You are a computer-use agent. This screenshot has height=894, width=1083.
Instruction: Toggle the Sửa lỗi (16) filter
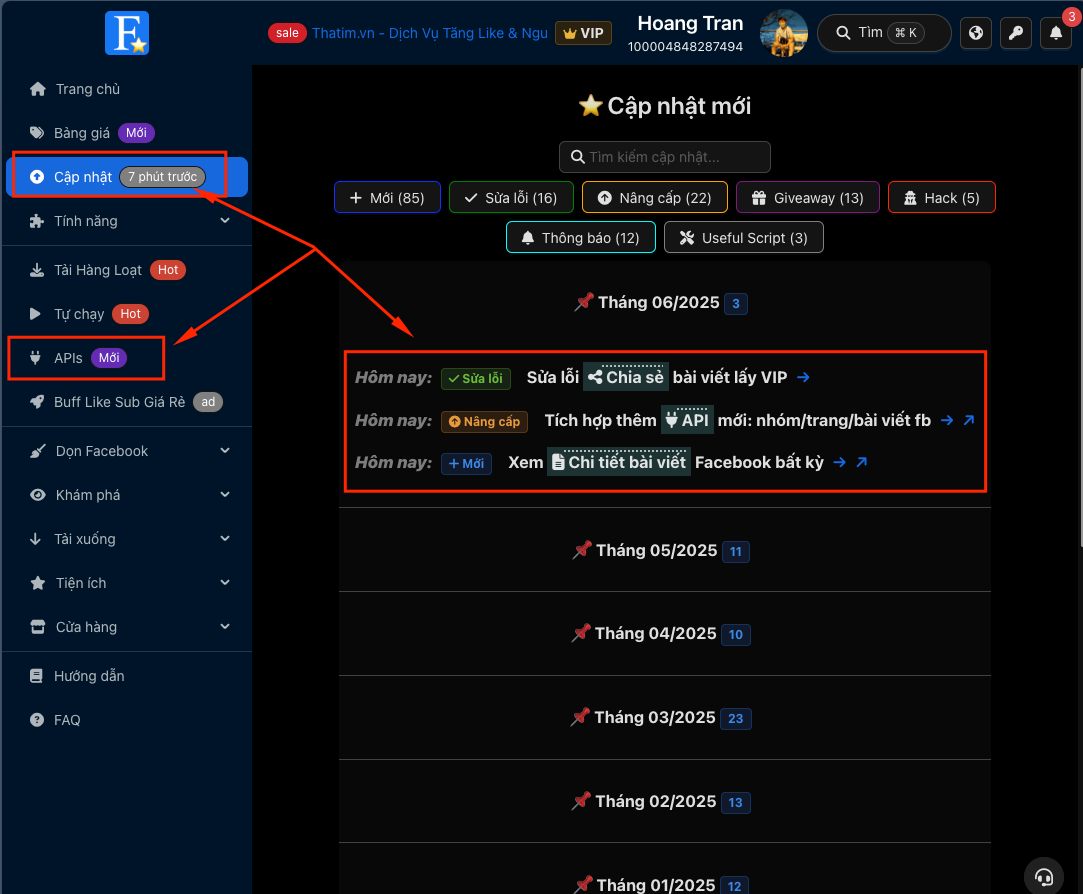511,198
